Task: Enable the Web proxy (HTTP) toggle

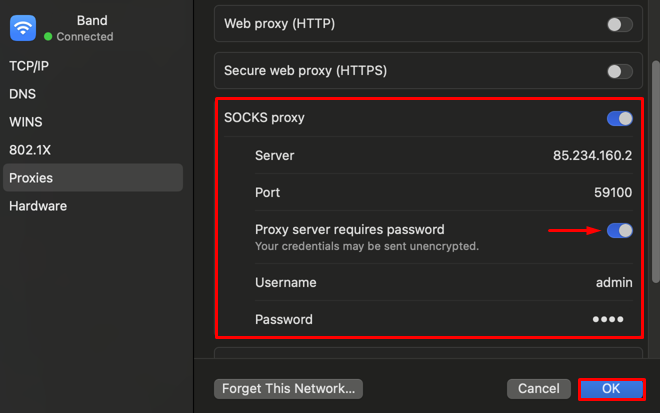Action: (620, 24)
